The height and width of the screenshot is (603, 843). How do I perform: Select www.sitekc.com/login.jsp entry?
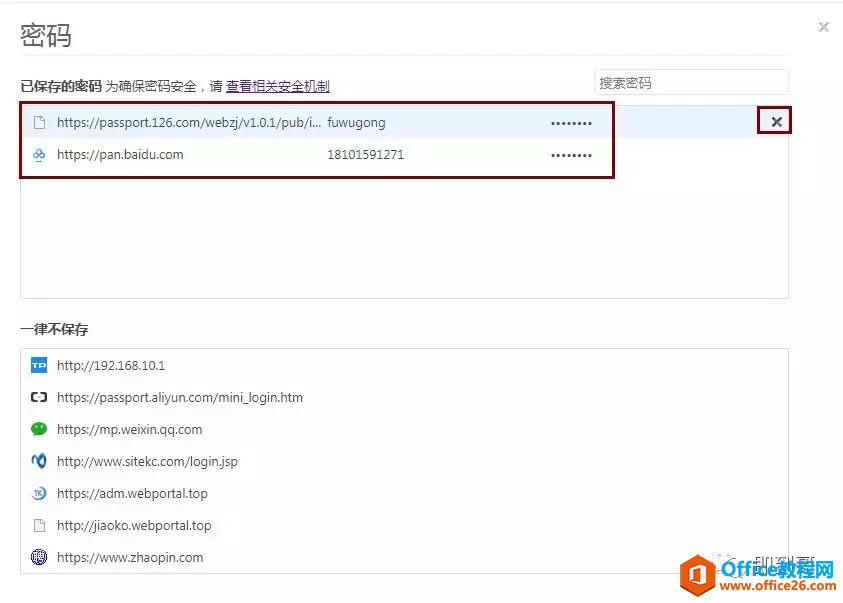(x=147, y=462)
